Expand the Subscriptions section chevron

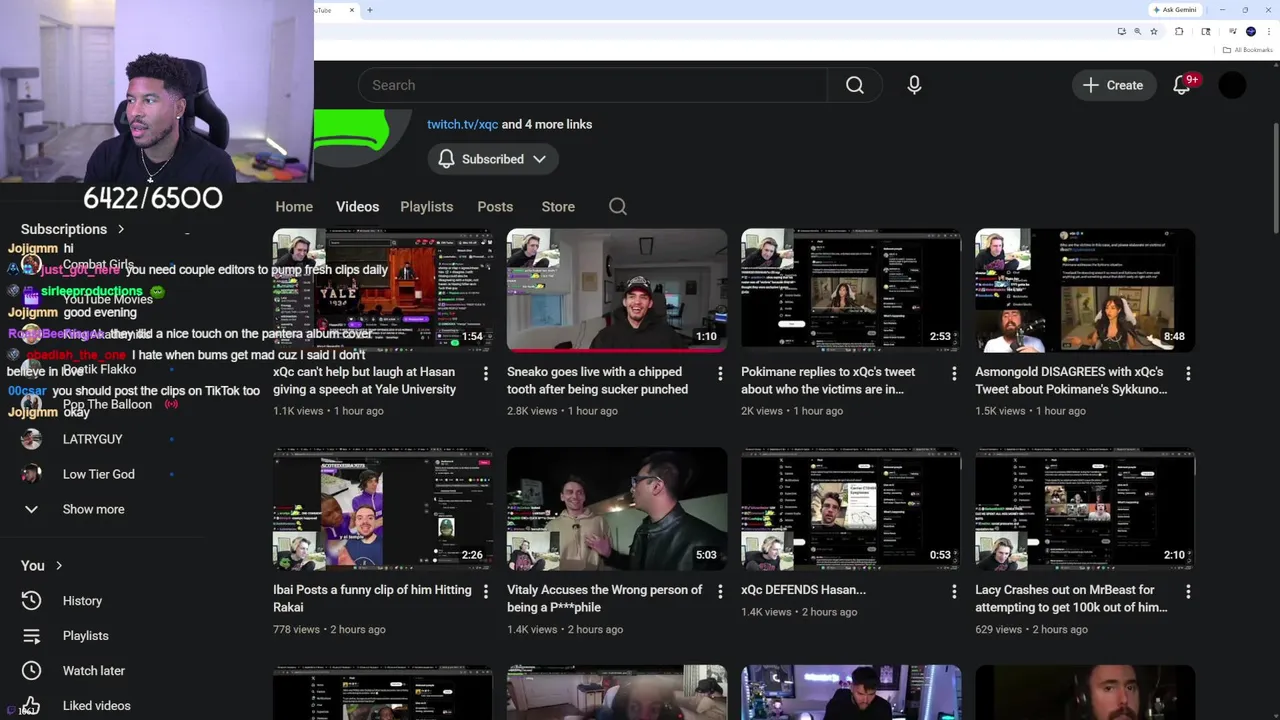point(121,229)
